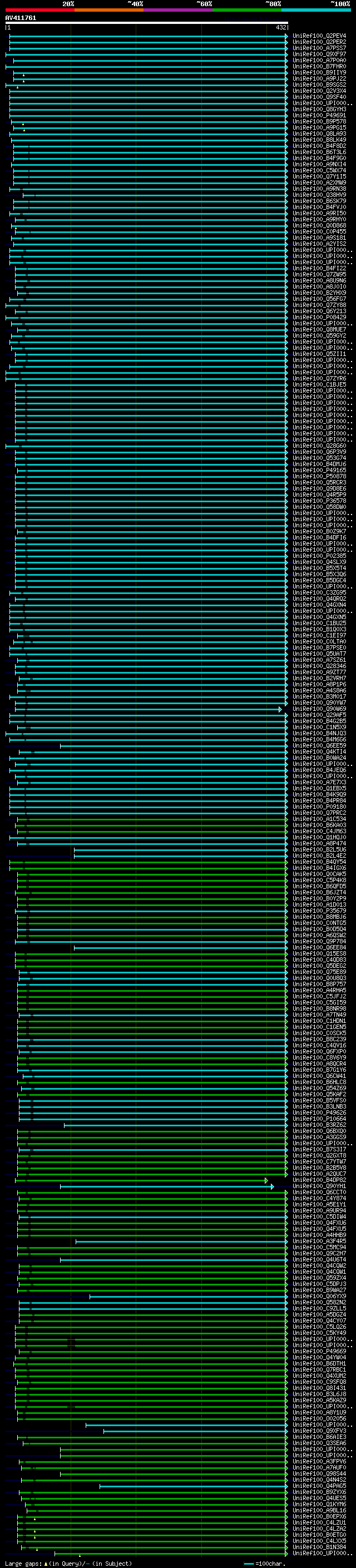Select UniRef100_P36578 hit name
356x1568 pixels.
319,501
